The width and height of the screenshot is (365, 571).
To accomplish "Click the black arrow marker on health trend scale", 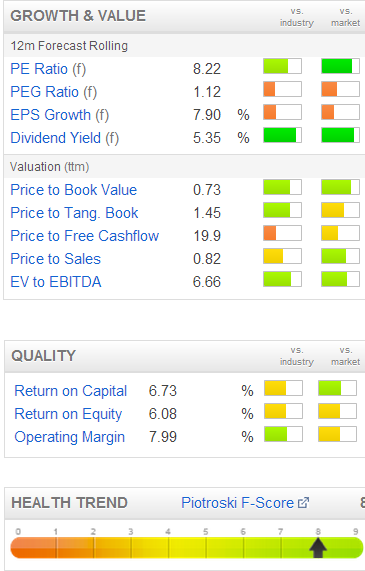I will (x=318, y=548).
